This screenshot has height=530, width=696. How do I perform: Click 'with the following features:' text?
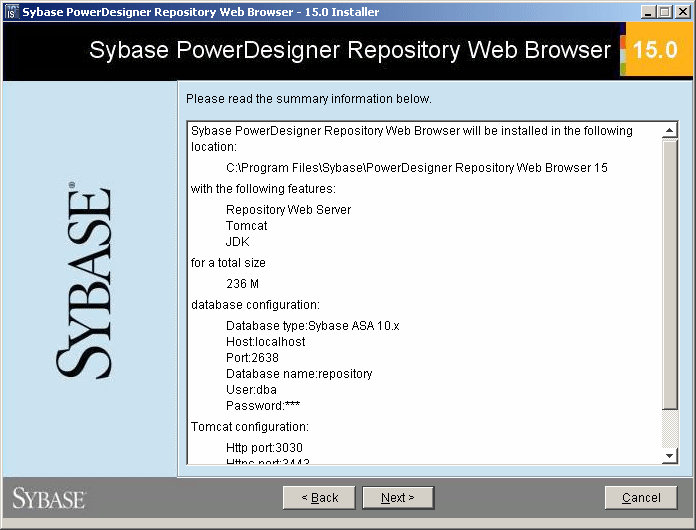click(263, 189)
